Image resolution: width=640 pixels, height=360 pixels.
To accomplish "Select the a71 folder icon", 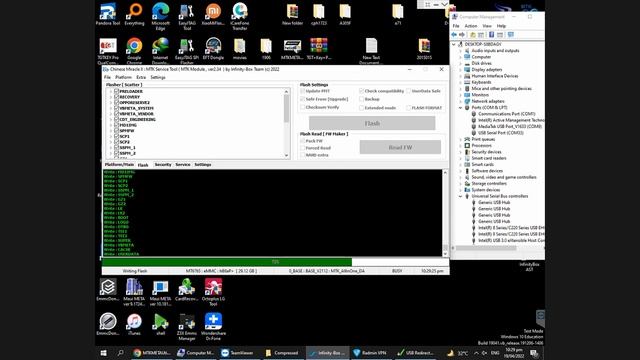I will point(398,15).
